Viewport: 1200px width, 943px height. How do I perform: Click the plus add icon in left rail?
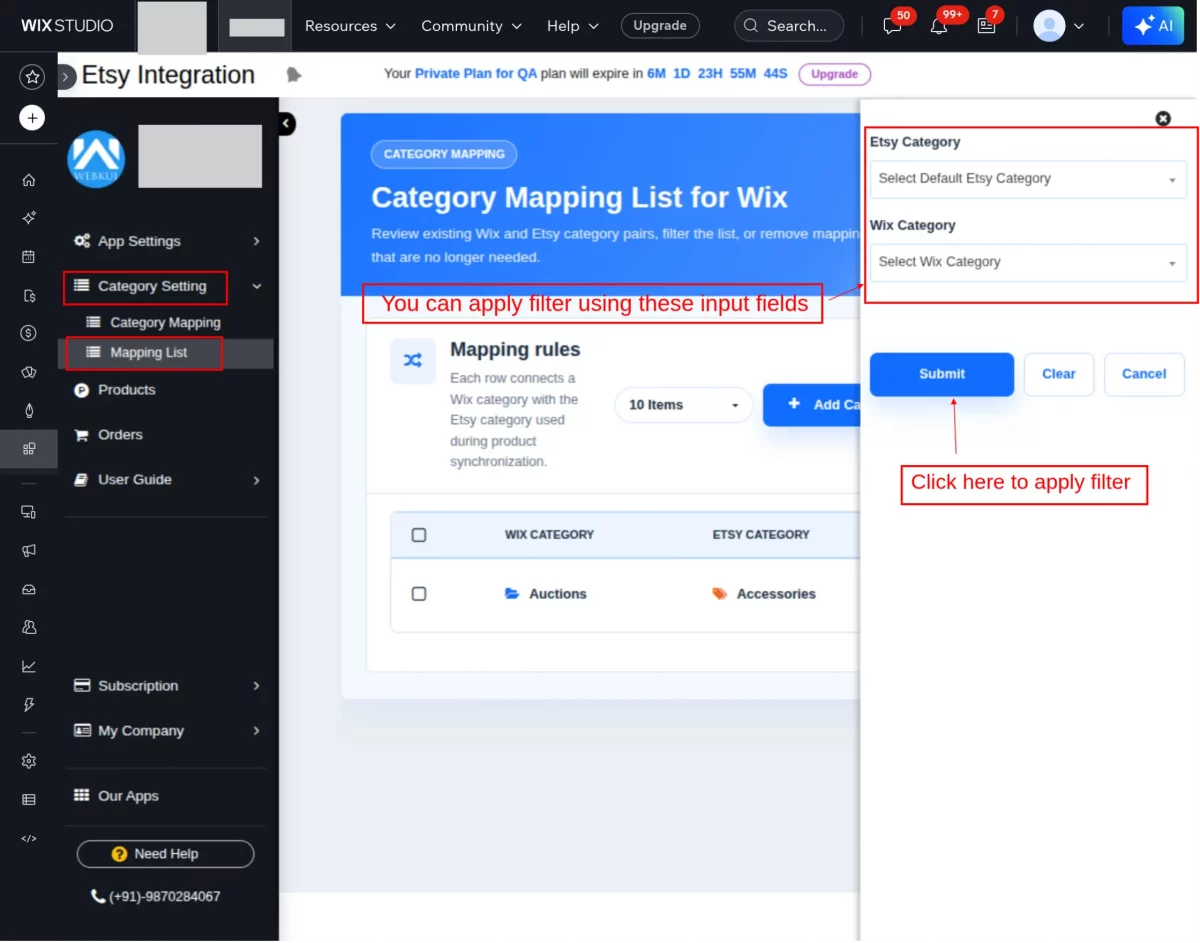click(x=32, y=118)
